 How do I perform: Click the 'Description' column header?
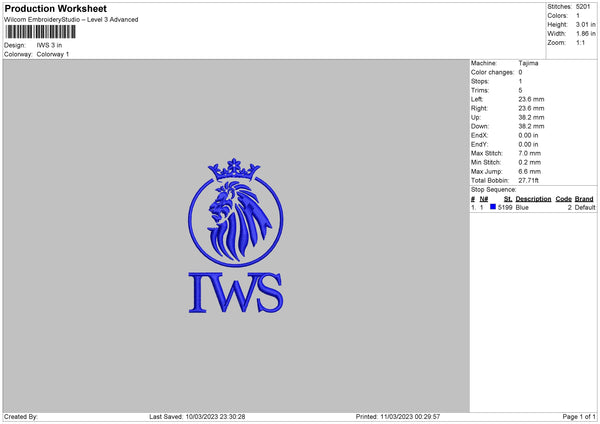coord(533,199)
